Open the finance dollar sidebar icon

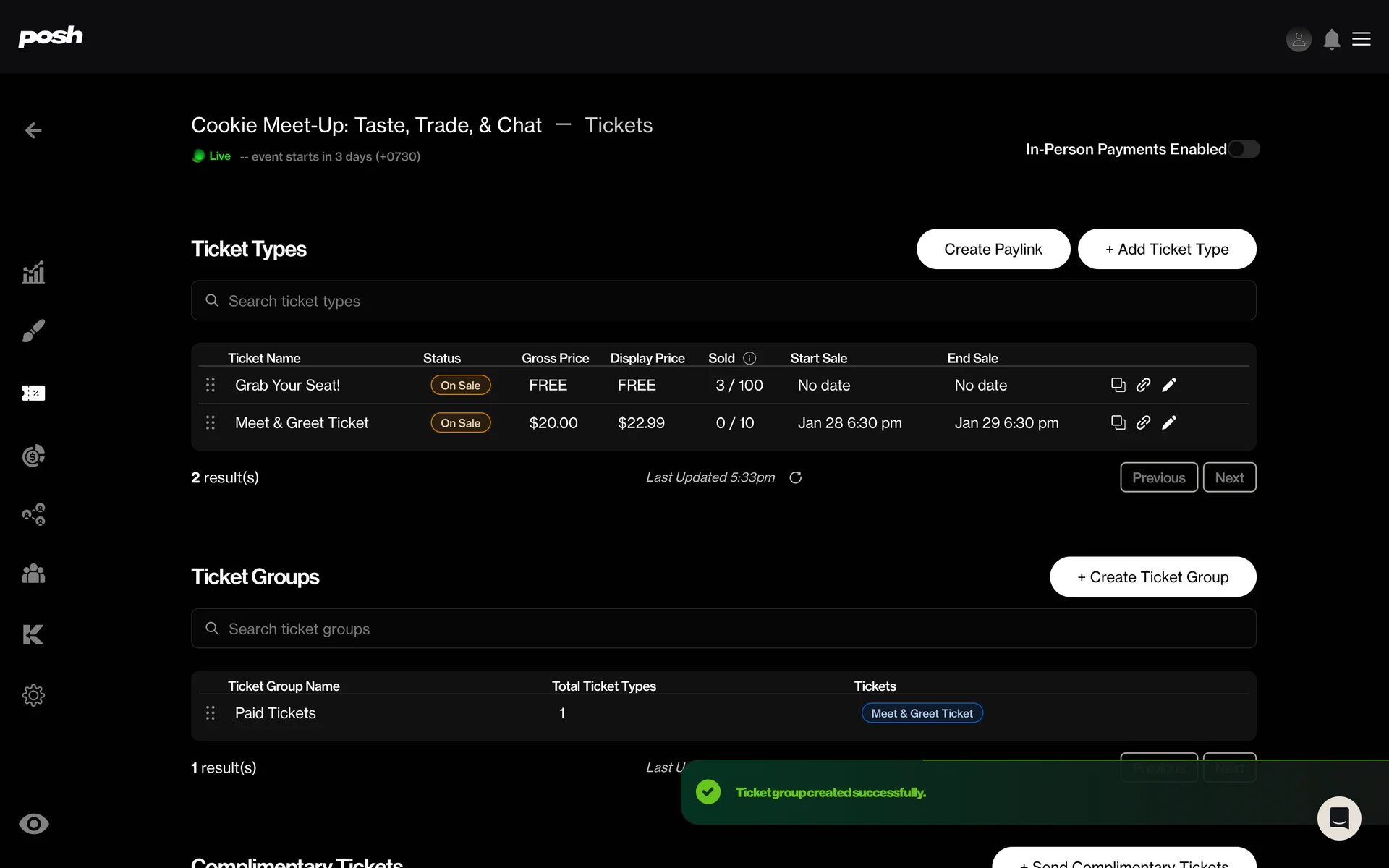pos(33,456)
